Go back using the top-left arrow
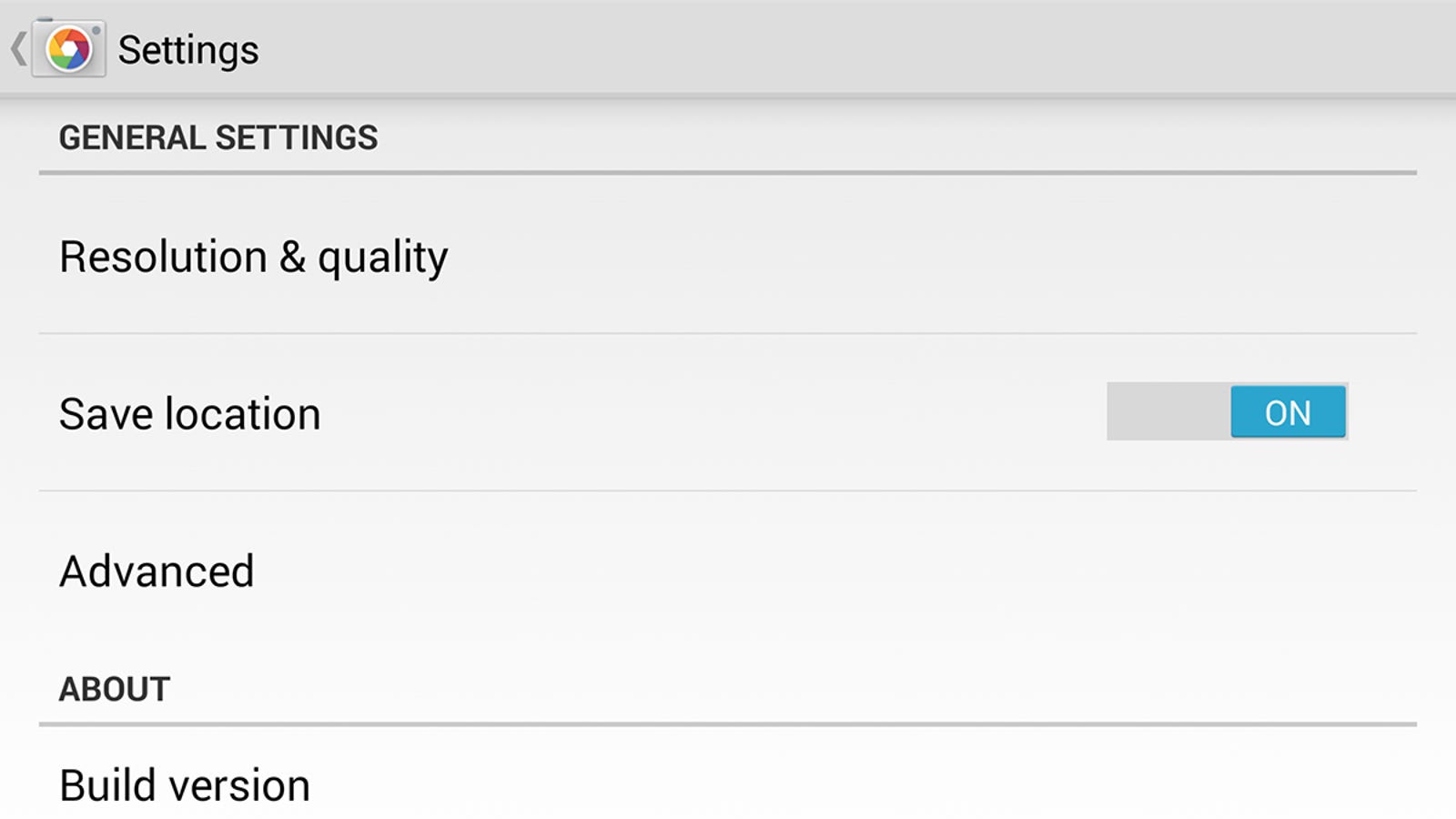Image resolution: width=1456 pixels, height=819 pixels. click(18, 49)
